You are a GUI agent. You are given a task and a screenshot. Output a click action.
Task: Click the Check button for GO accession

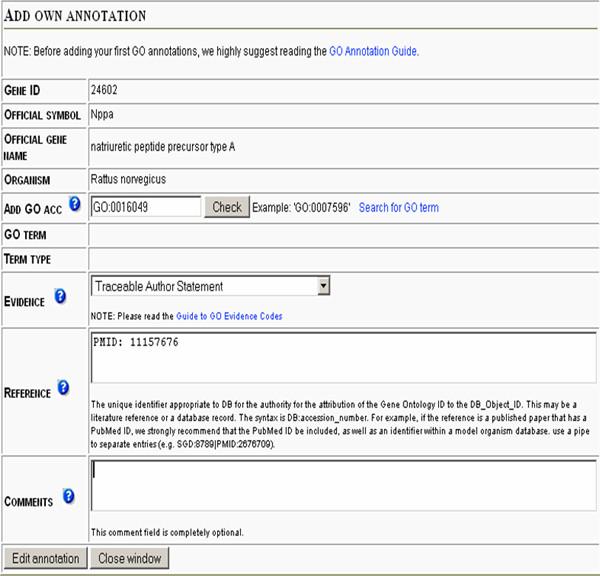click(227, 207)
